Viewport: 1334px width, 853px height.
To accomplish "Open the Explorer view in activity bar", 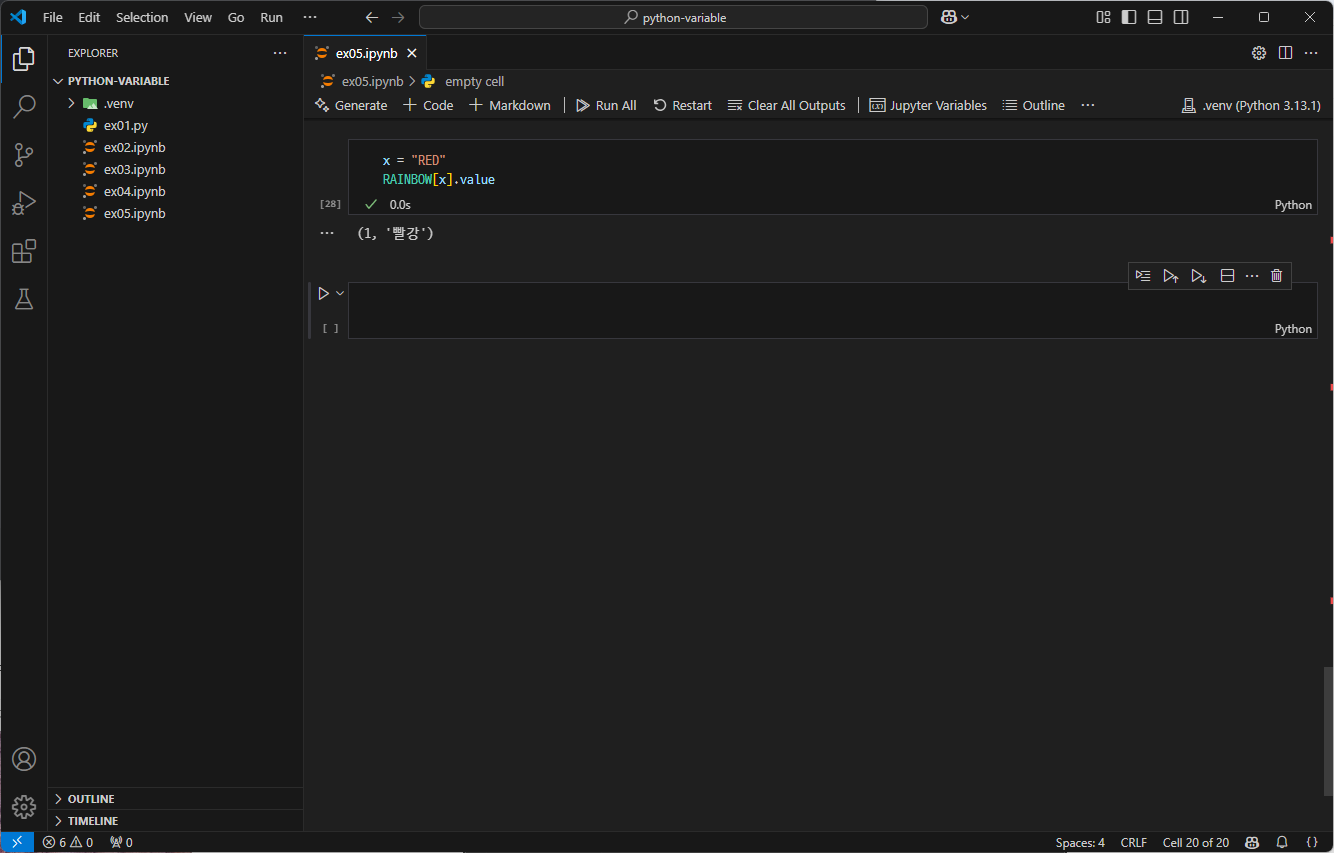I will [24, 59].
